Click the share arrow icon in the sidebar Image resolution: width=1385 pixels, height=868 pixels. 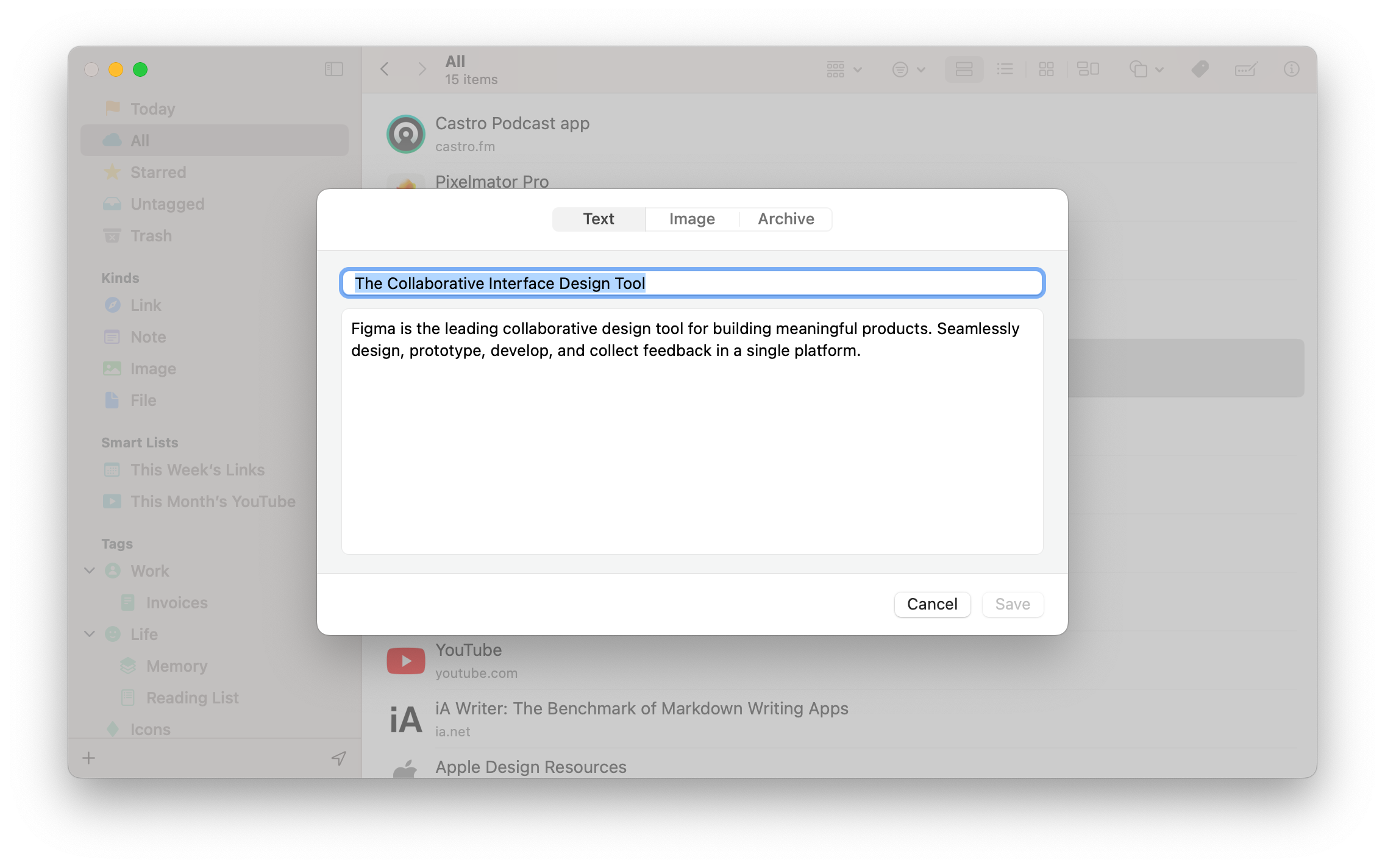point(339,759)
